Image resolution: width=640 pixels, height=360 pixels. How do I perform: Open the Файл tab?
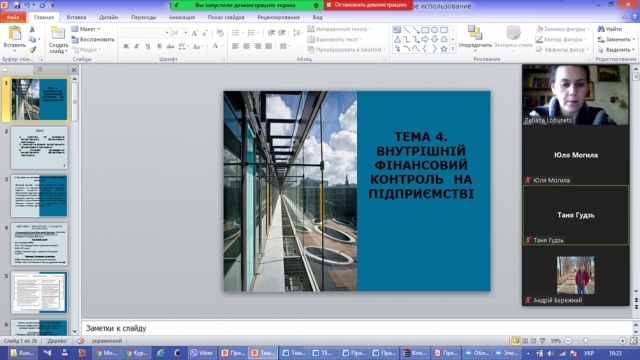[x=13, y=17]
